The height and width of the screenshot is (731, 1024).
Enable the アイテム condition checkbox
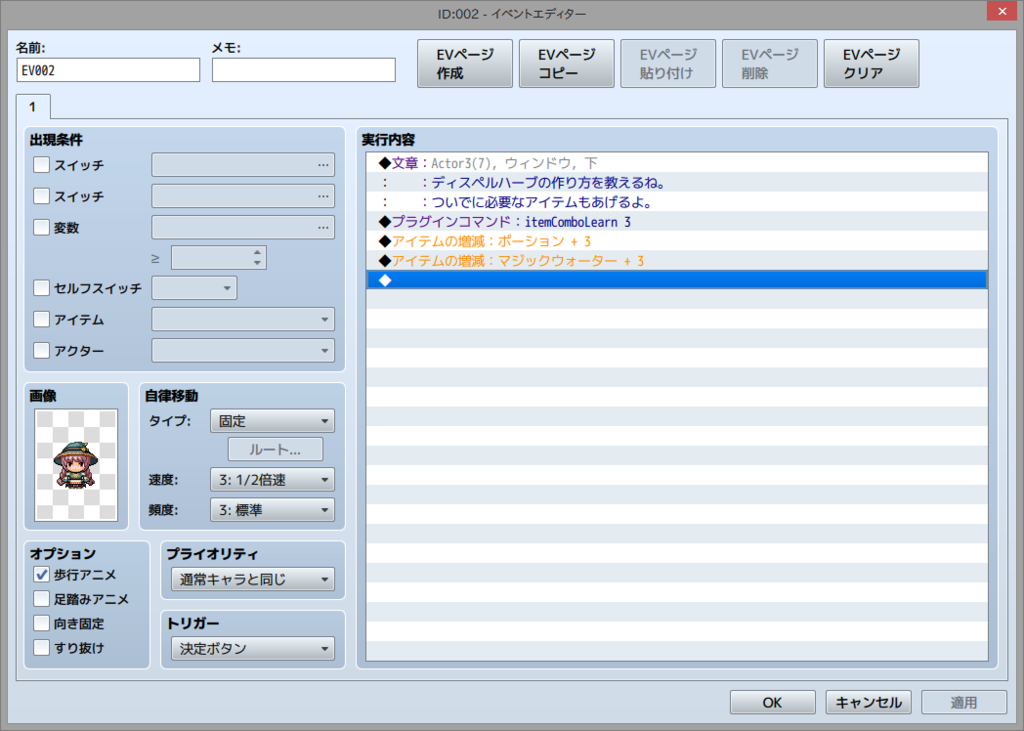41,319
